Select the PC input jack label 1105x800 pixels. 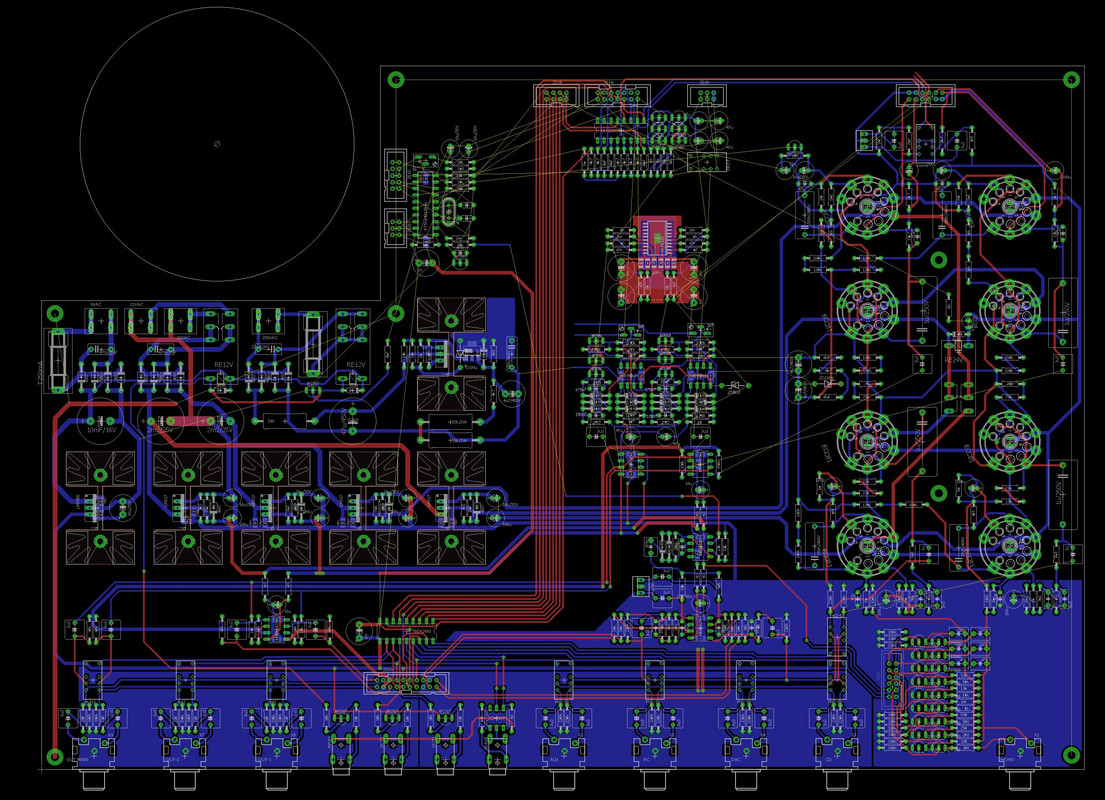[x=646, y=760]
